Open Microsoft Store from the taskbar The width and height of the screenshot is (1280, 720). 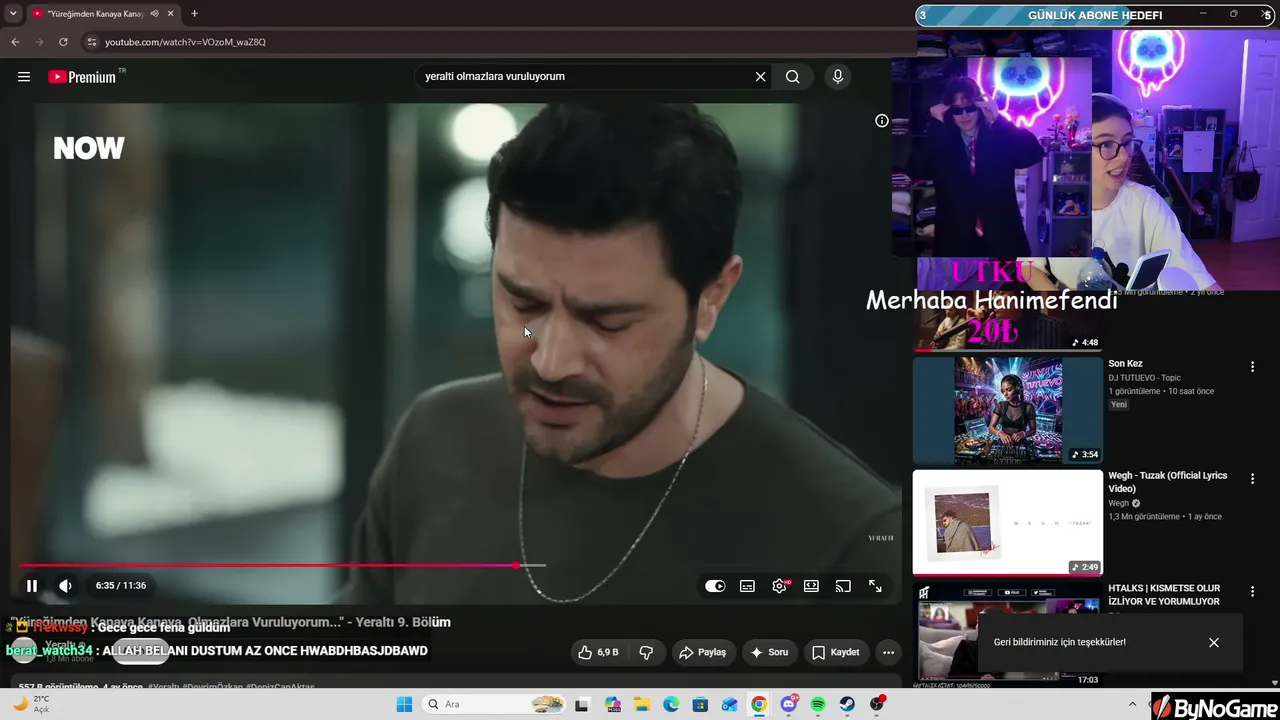pos(701,705)
